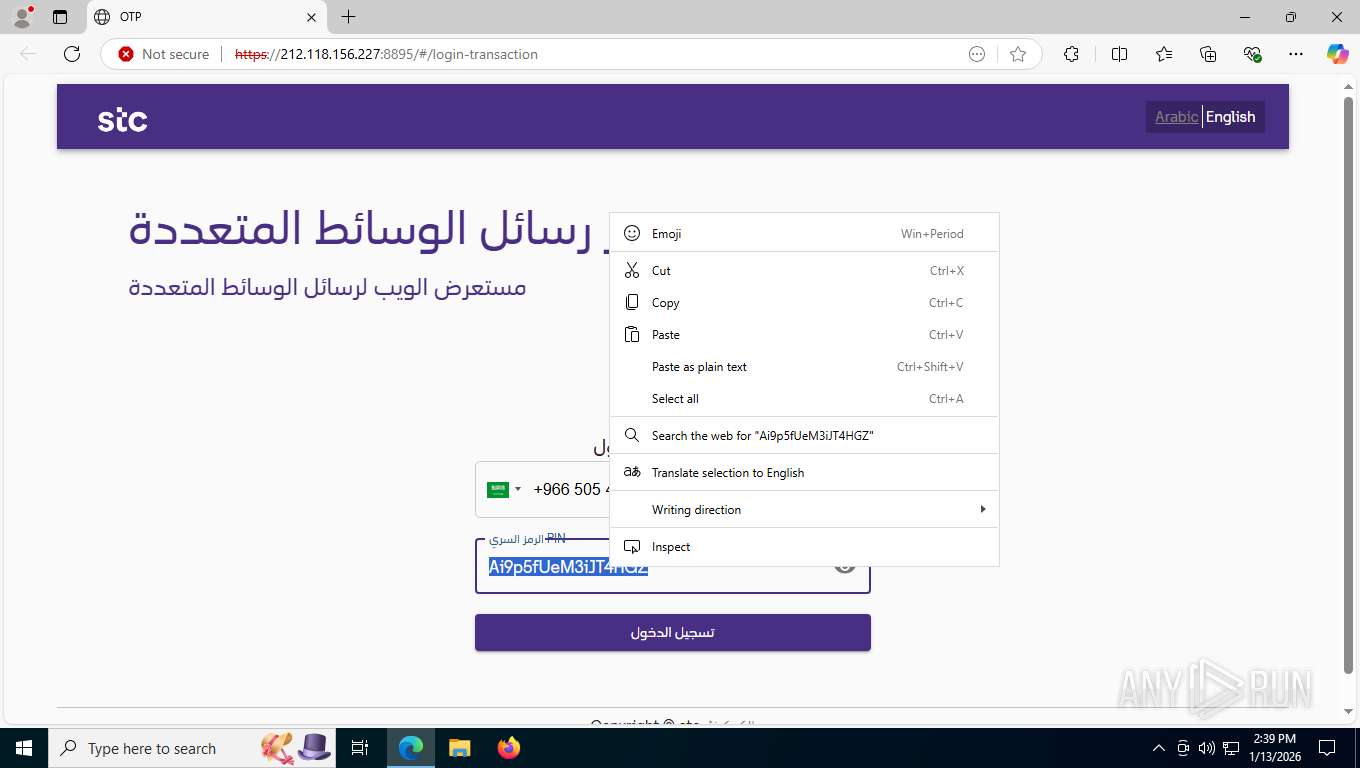This screenshot has width=1360, height=768.
Task: Open a new tab with plus button
Action: (x=348, y=17)
